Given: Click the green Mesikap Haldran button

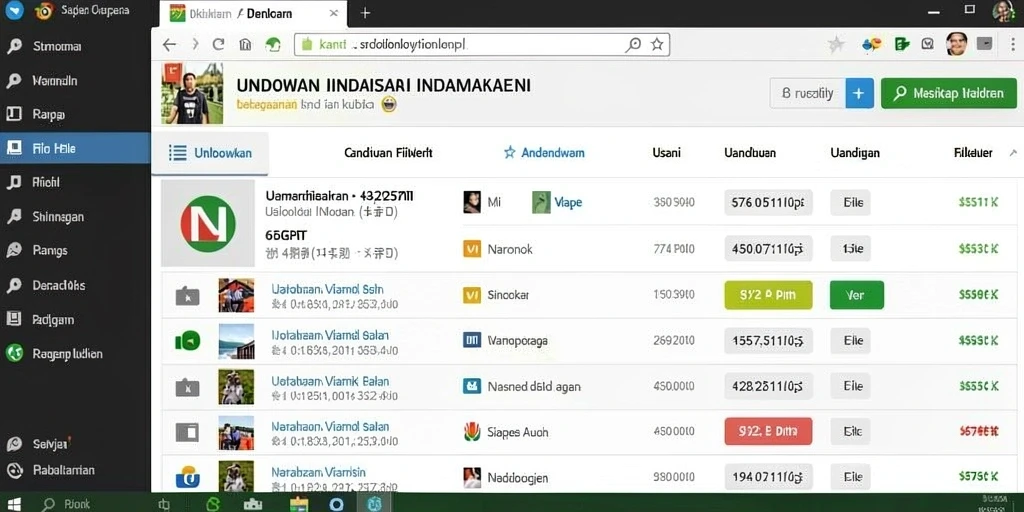Looking at the screenshot, I should pos(948,93).
